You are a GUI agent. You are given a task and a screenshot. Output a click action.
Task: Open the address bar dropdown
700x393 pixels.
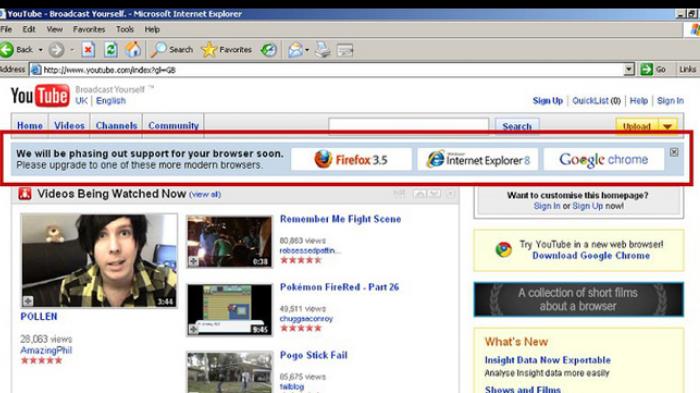tap(629, 69)
